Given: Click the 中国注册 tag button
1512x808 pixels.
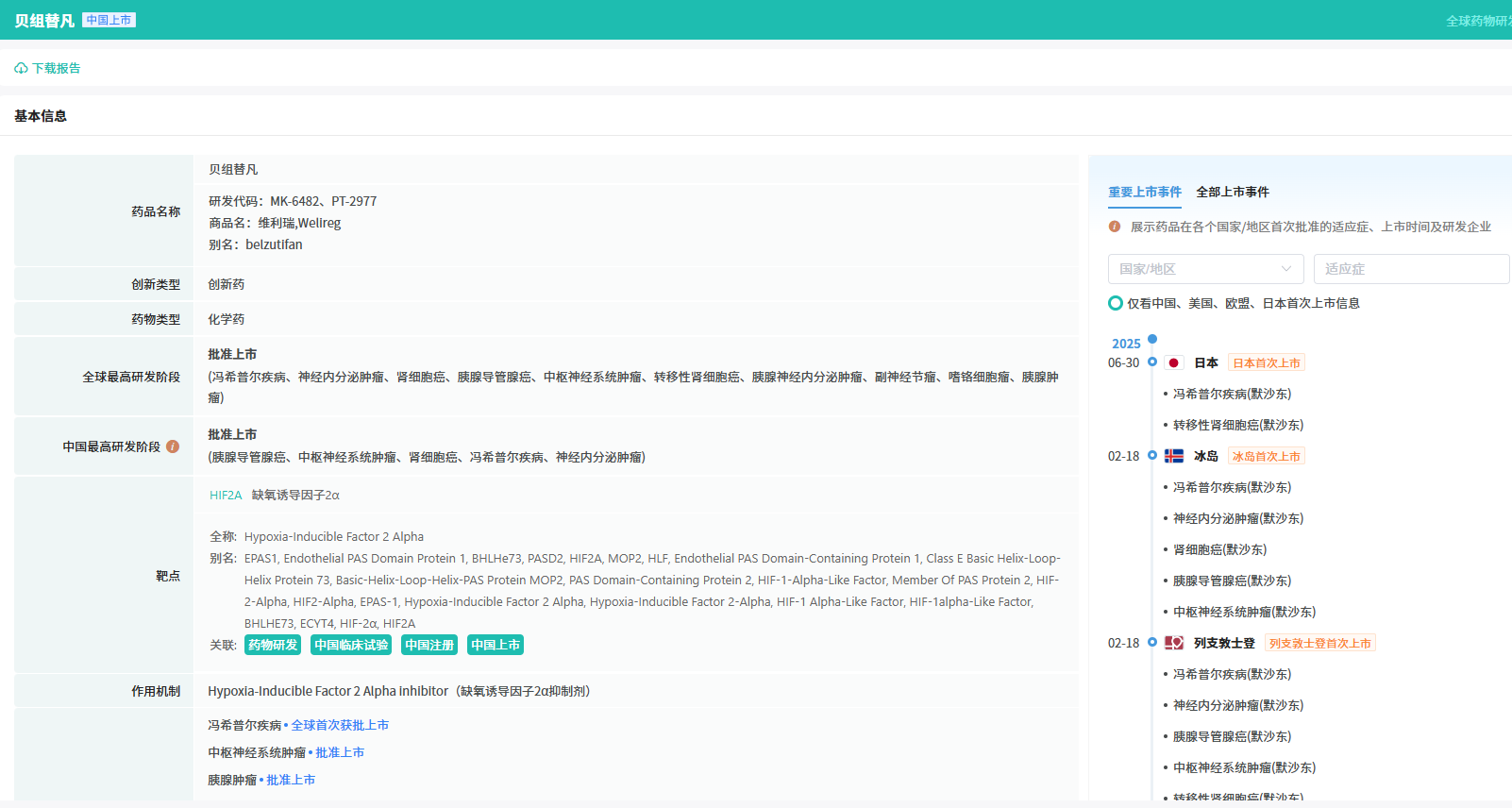Looking at the screenshot, I should 429,646.
